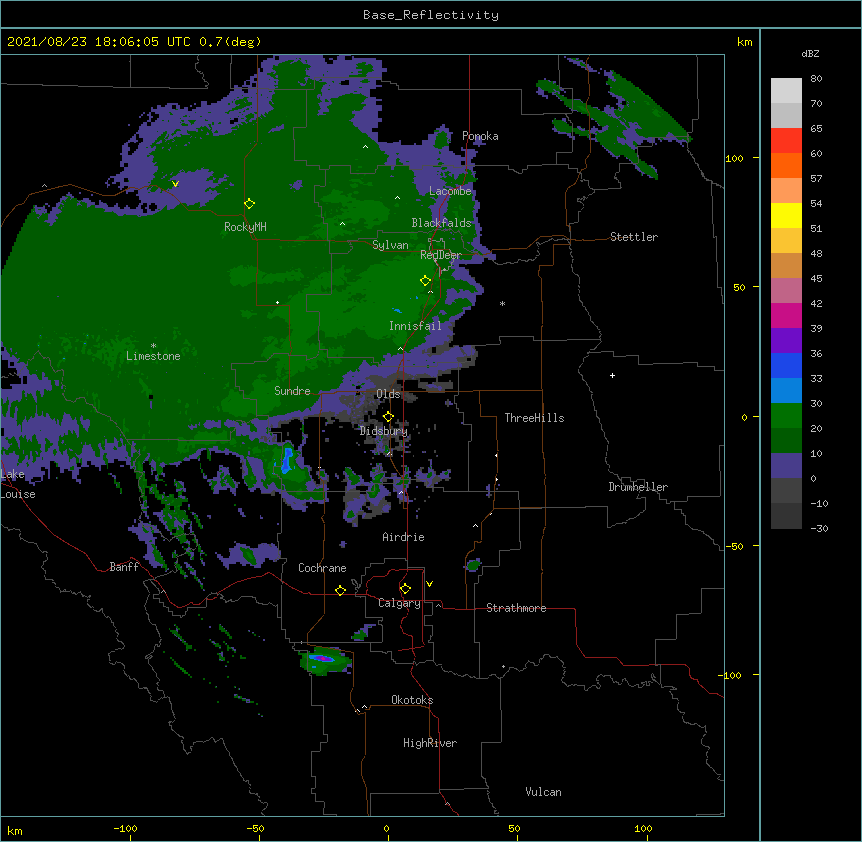Click the Okotoks town label

pyautogui.click(x=412, y=700)
